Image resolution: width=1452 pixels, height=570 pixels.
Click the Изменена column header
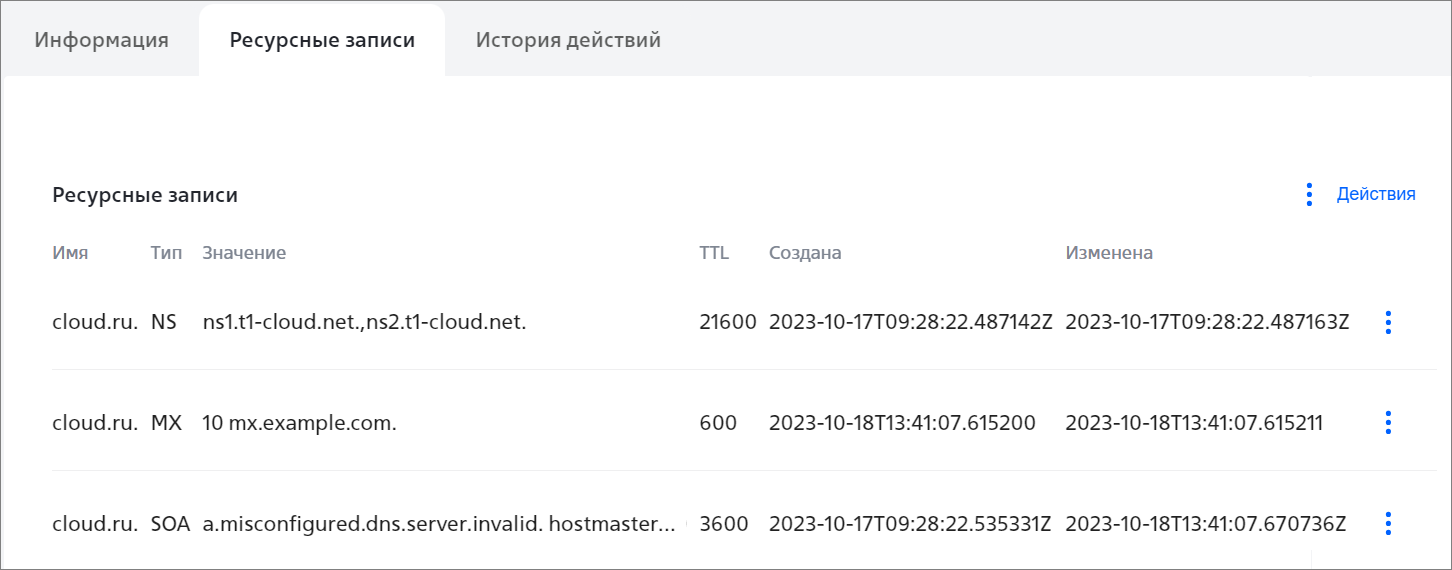pos(1109,253)
